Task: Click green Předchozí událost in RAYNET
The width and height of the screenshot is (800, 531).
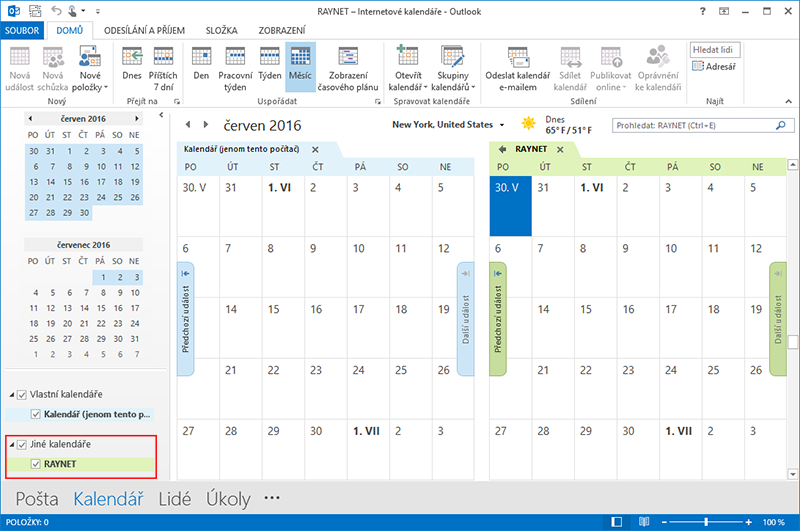Action: 497,319
